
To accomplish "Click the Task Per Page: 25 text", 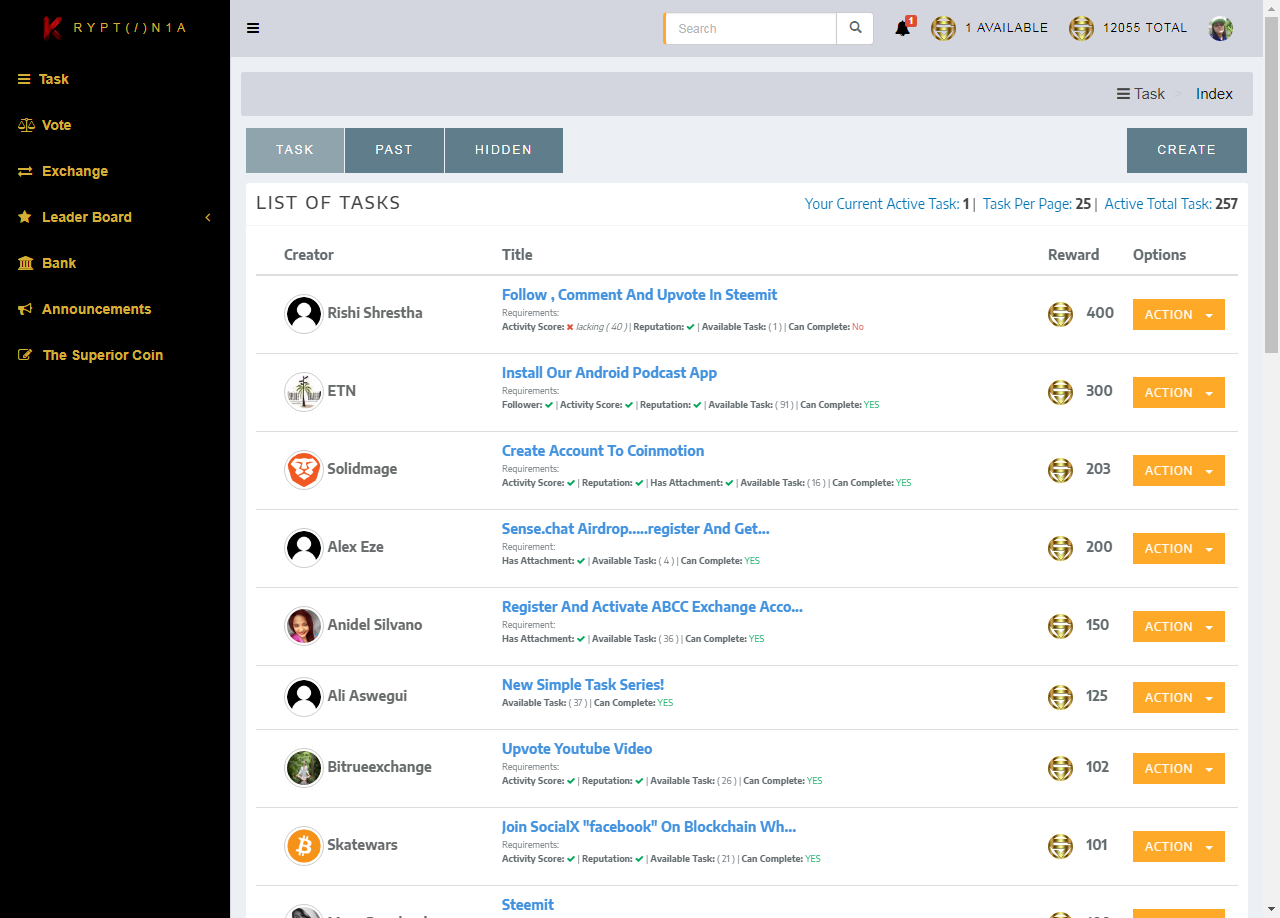I will (1037, 204).
